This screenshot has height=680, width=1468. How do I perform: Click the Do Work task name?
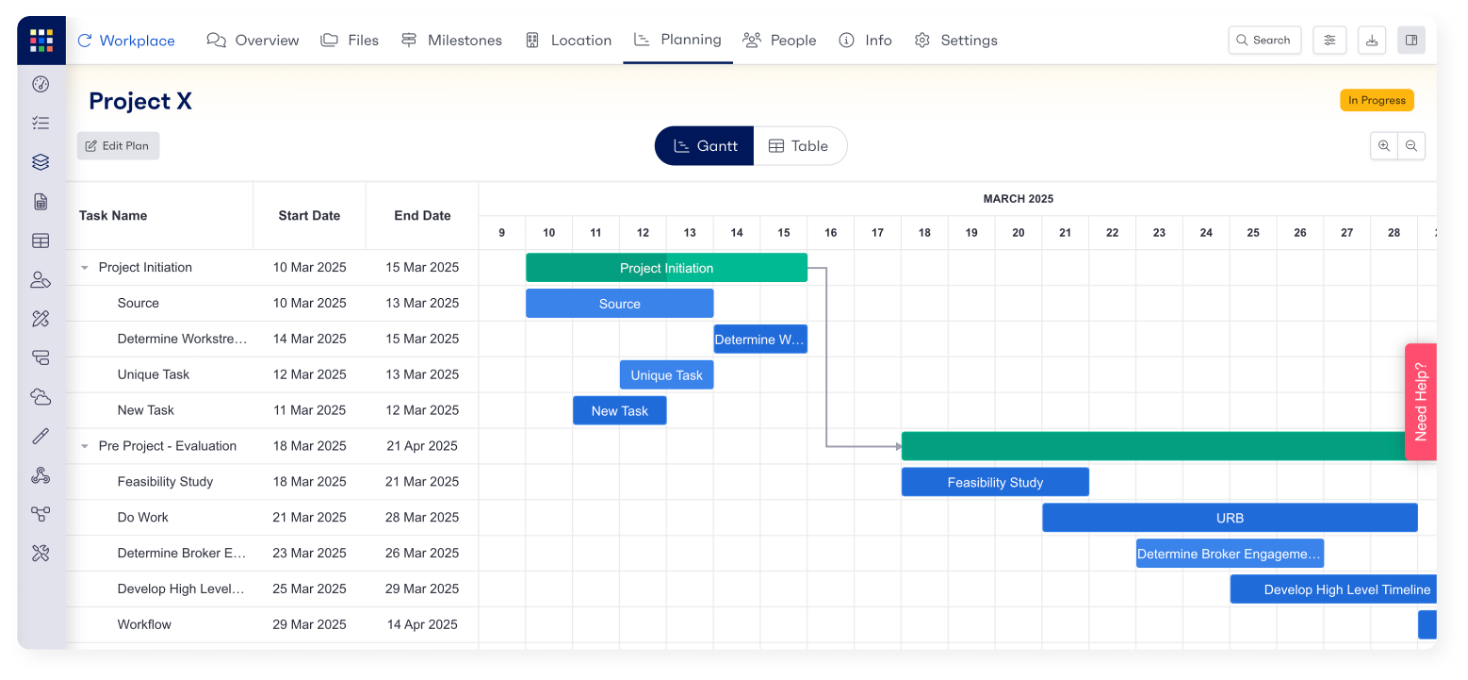(143, 517)
